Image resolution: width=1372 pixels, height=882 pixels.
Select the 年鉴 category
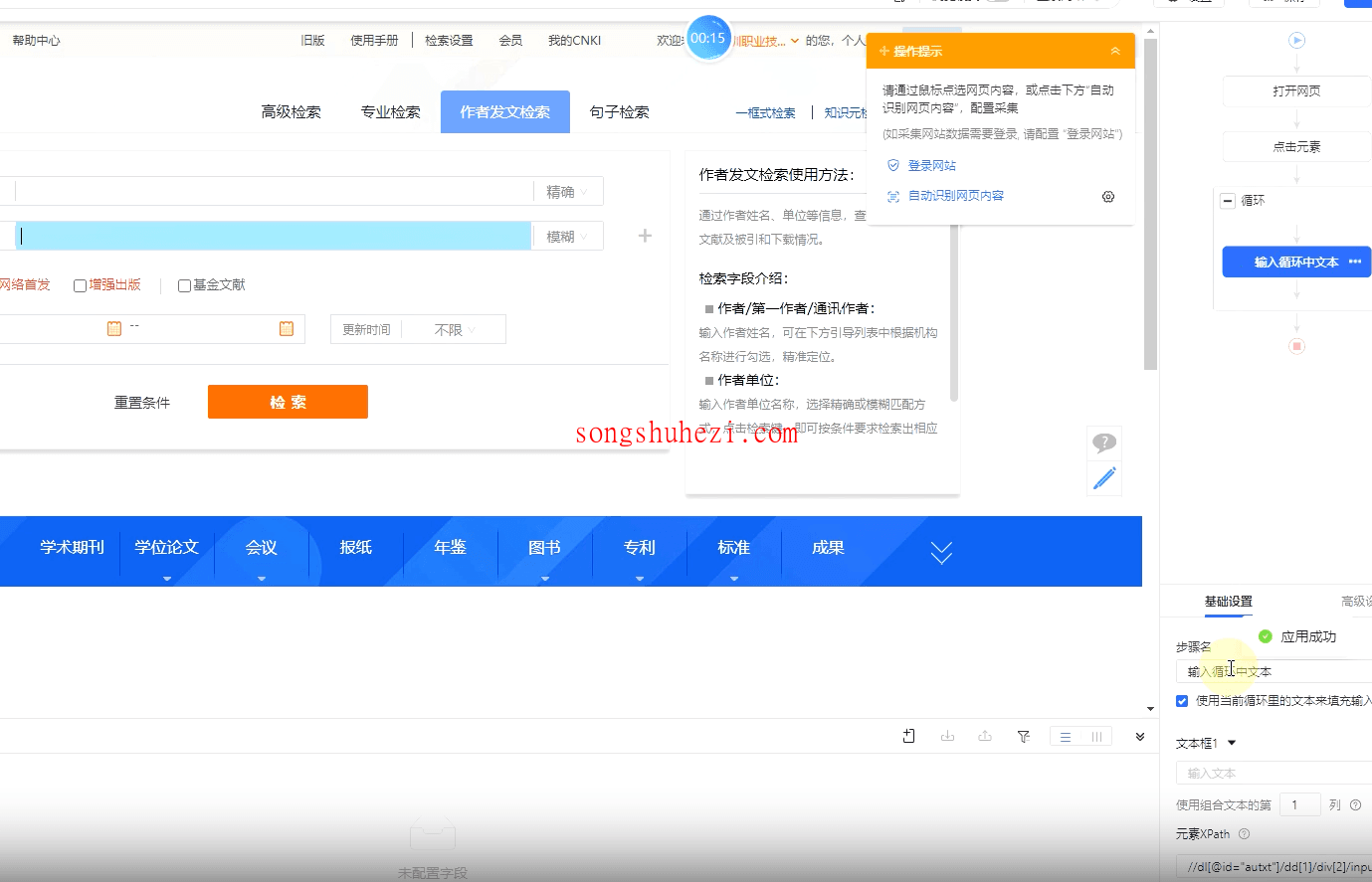451,548
